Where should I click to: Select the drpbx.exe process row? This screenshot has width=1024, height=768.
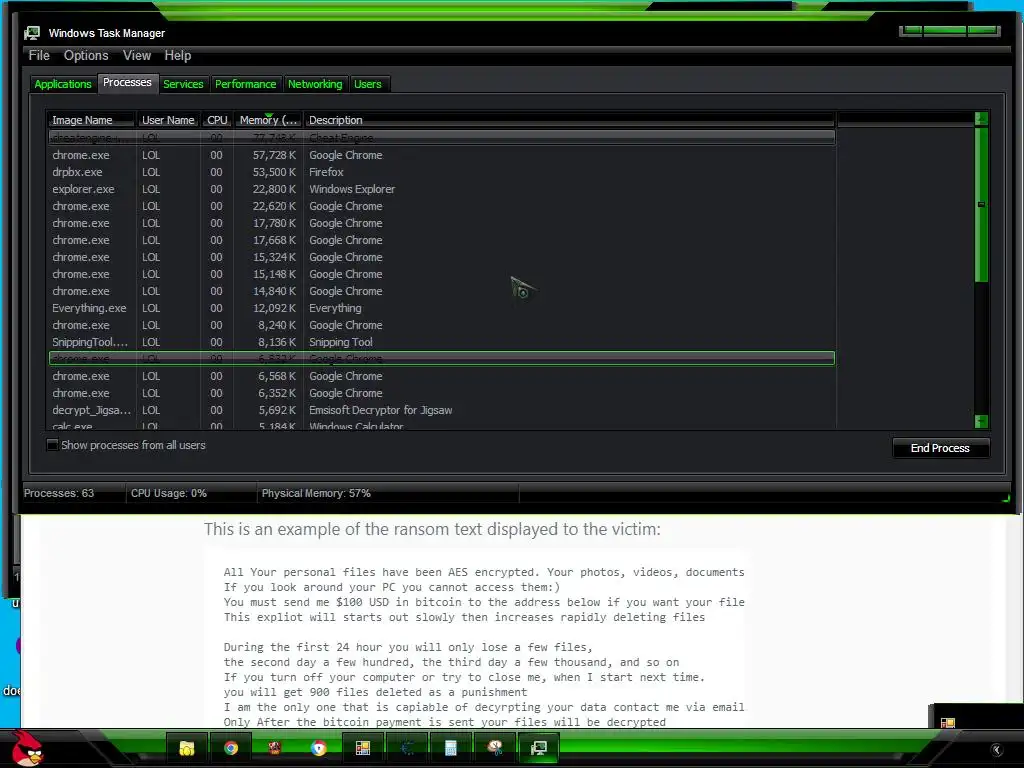(441, 172)
